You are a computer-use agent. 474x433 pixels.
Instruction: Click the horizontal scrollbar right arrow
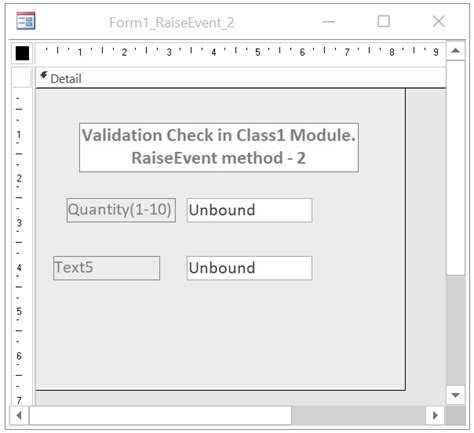pos(435,415)
